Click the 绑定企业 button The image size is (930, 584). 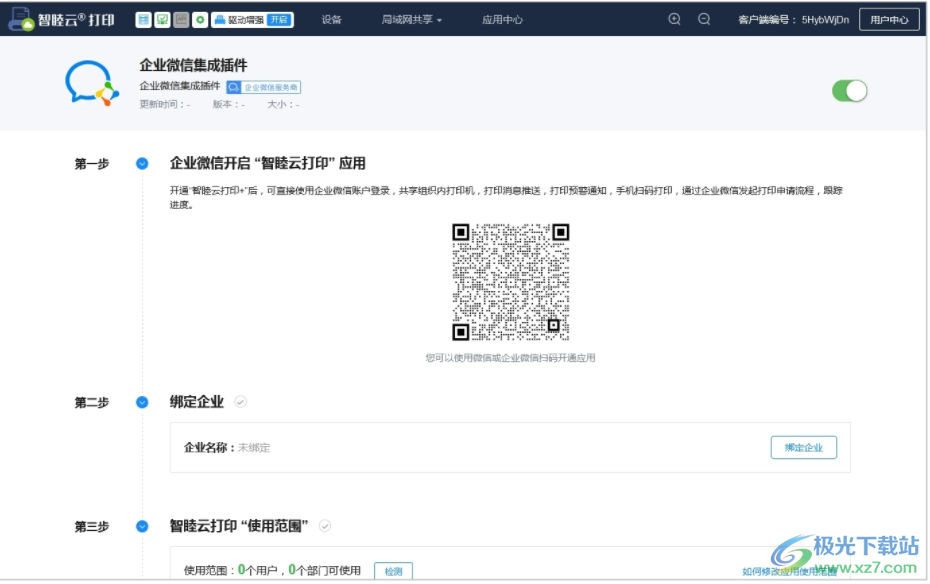point(804,448)
